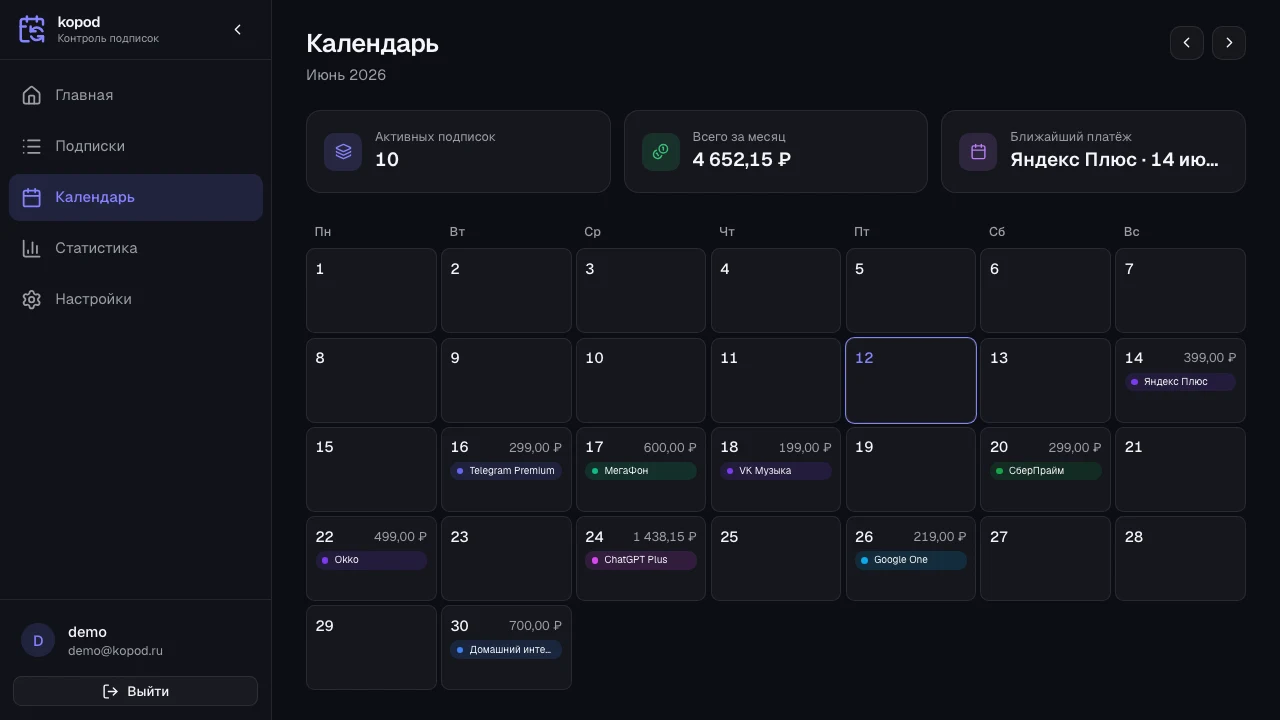
Task: Select calendar day 28 cell
Action: 1180,558
